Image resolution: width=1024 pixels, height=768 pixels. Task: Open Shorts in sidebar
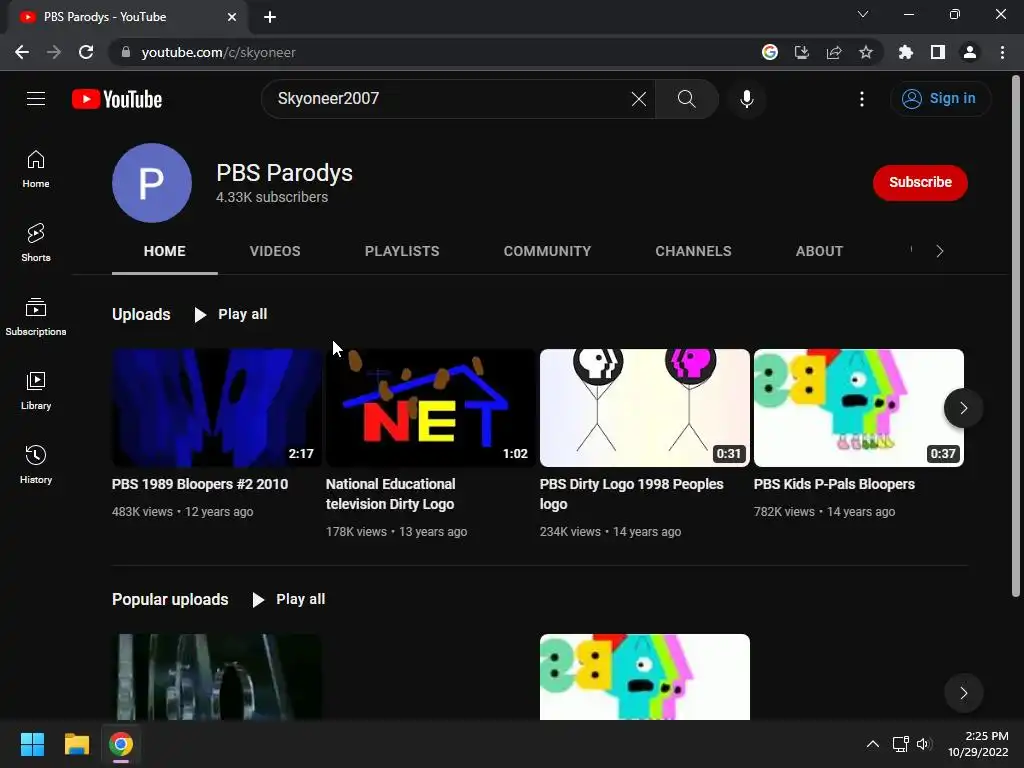(36, 243)
